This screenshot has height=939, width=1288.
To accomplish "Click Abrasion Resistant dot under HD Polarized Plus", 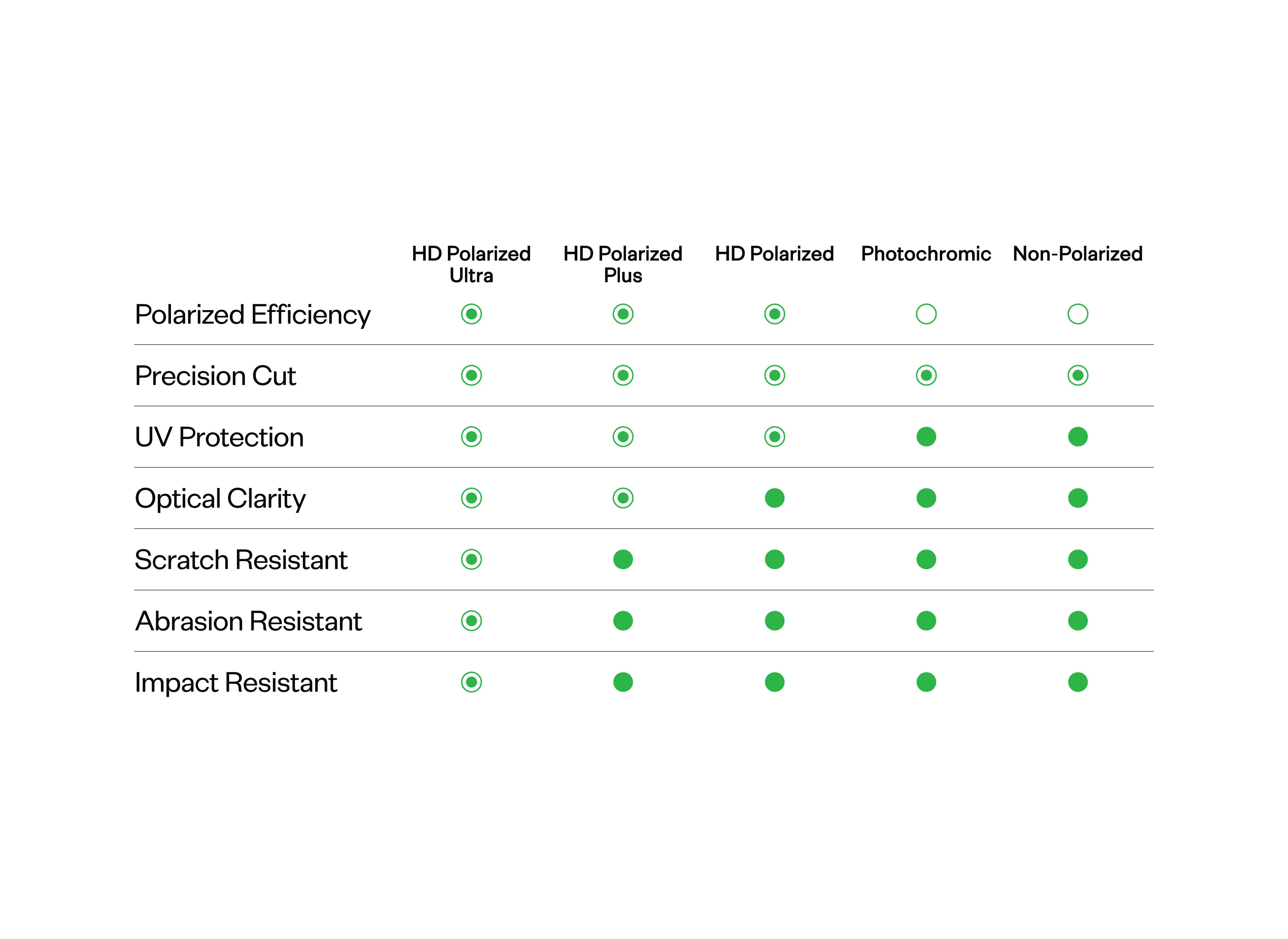I will [623, 621].
